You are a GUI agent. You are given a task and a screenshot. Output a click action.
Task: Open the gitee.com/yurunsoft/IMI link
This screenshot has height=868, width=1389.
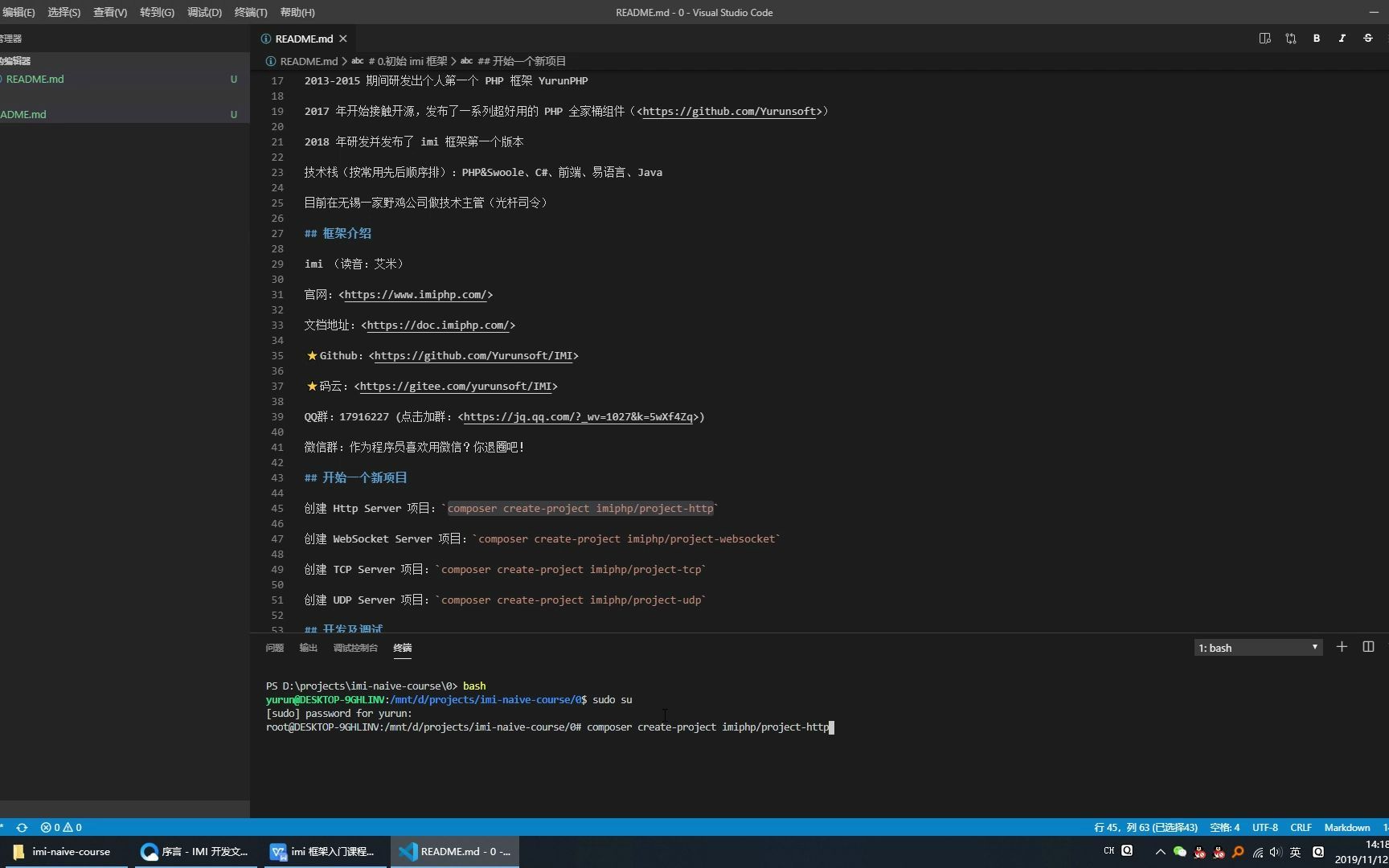pos(456,387)
